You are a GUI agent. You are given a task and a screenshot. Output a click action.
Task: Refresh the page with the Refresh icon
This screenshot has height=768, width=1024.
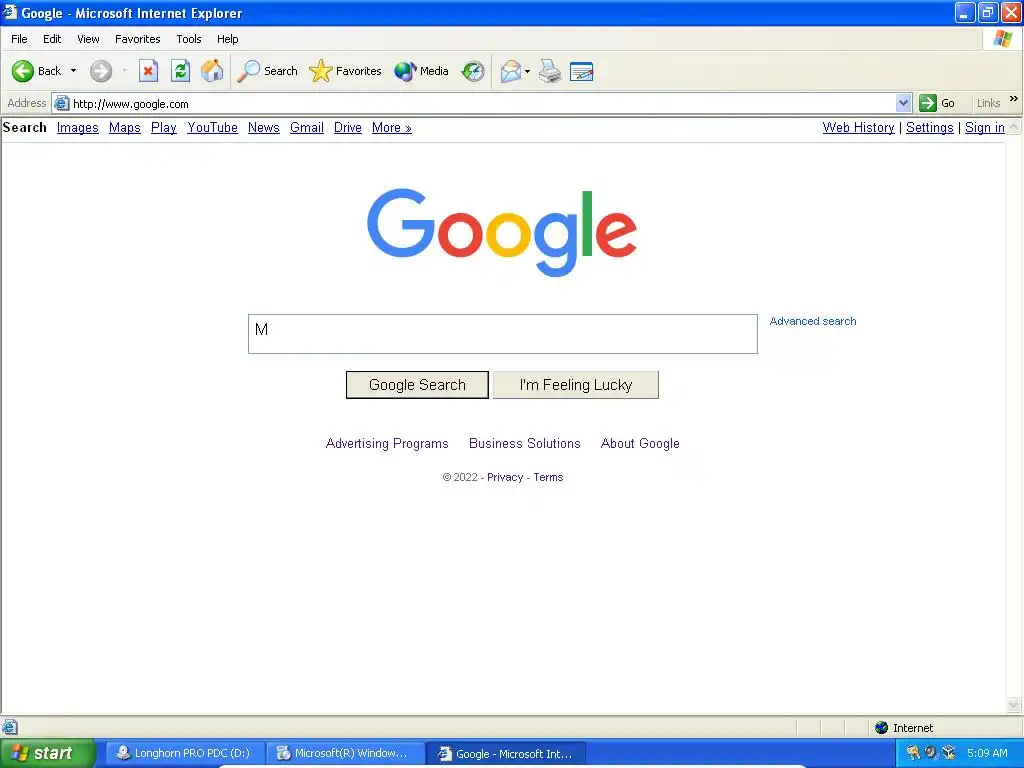tap(180, 71)
